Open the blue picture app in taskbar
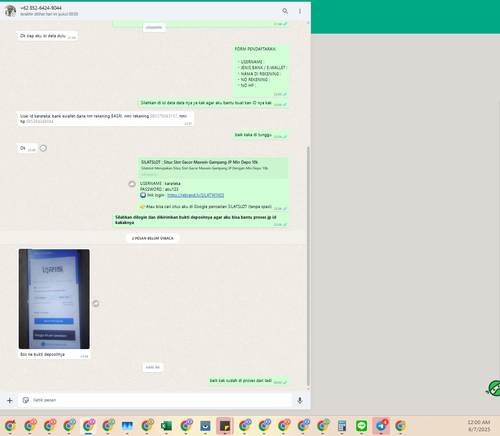The image size is (500, 436). coord(127,426)
